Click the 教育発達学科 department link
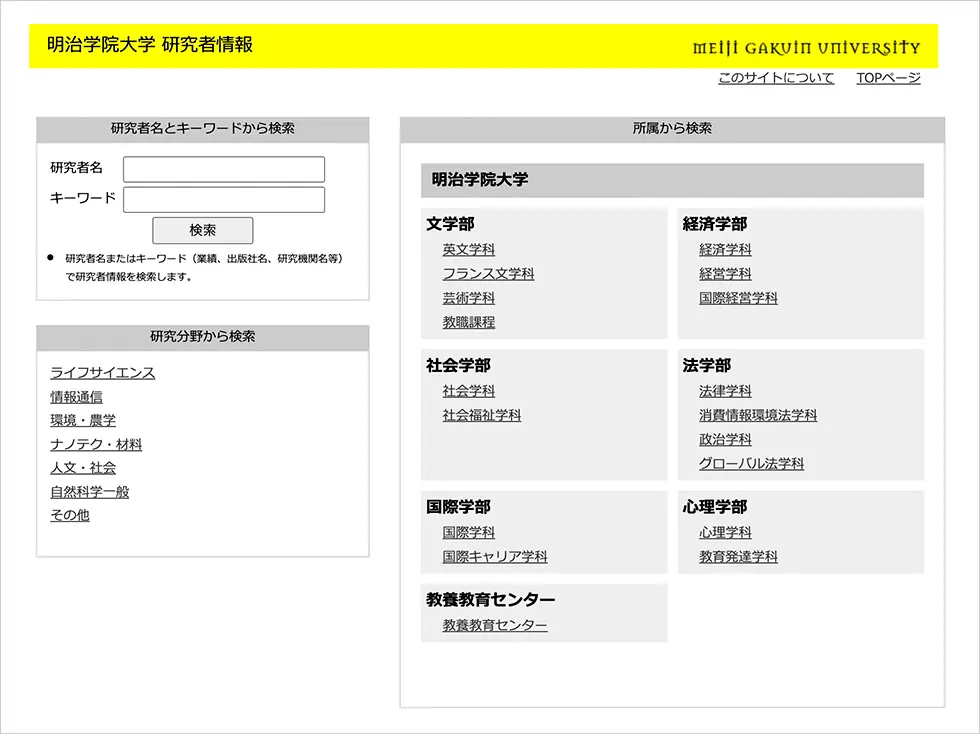Image resolution: width=980 pixels, height=734 pixels. 738,557
